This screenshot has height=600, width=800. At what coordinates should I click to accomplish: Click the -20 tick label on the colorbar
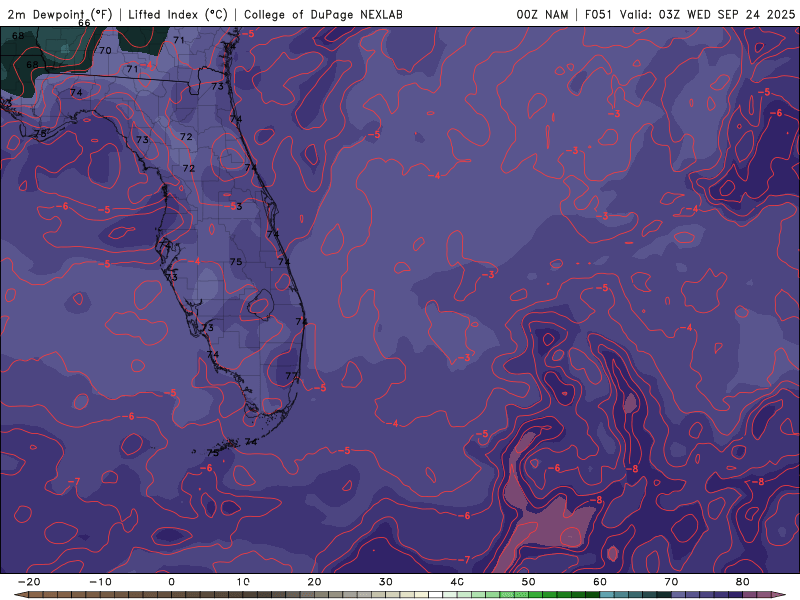(x=29, y=582)
